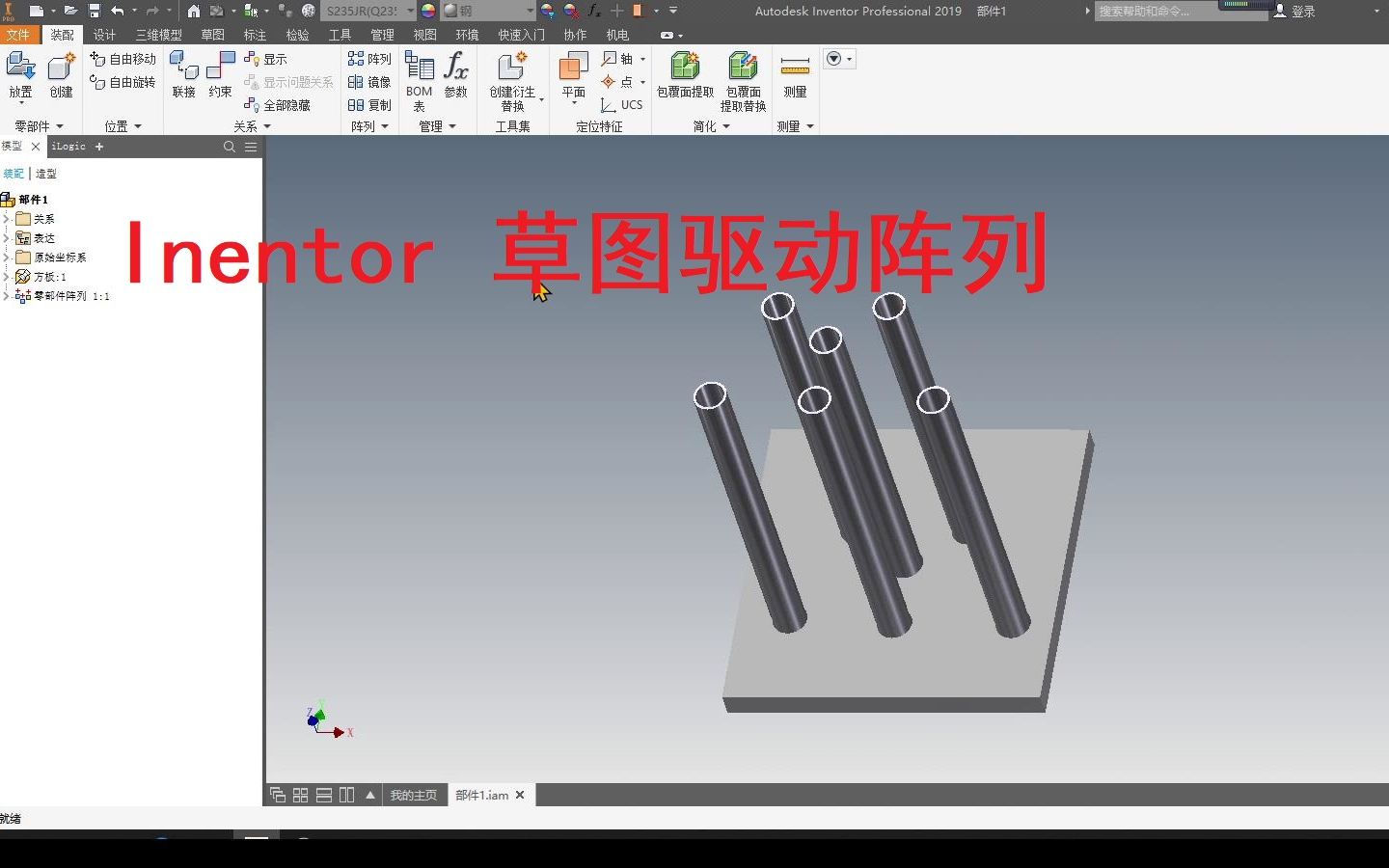Open the S235JR material dropdown
This screenshot has width=1389, height=868.
pyautogui.click(x=410, y=11)
